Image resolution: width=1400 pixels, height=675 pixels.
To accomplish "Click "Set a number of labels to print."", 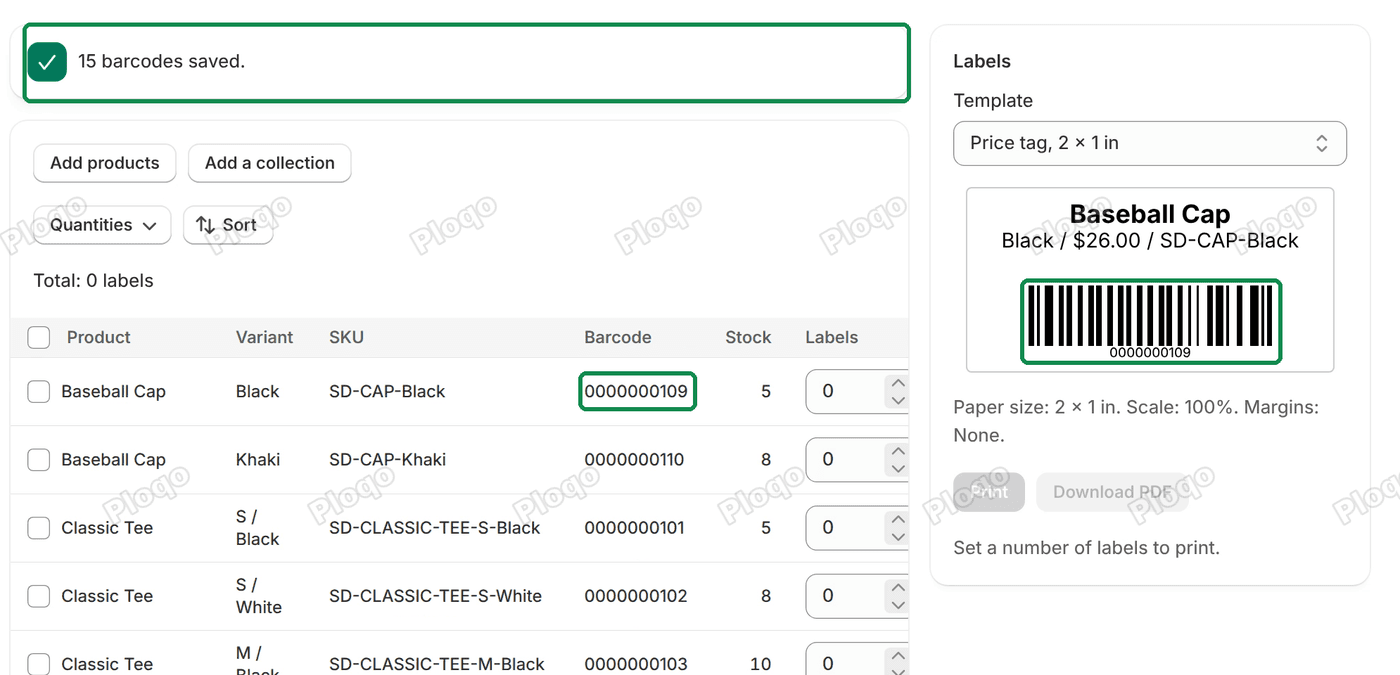I will (x=1087, y=548).
